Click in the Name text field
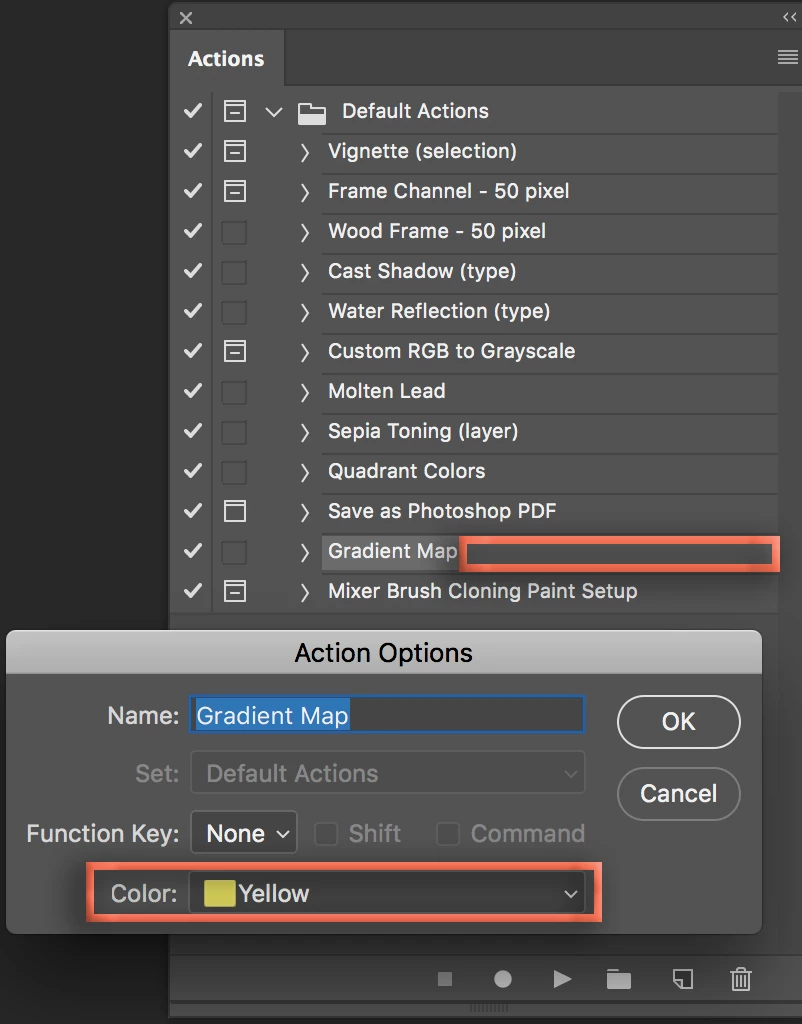This screenshot has width=802, height=1024. point(386,716)
